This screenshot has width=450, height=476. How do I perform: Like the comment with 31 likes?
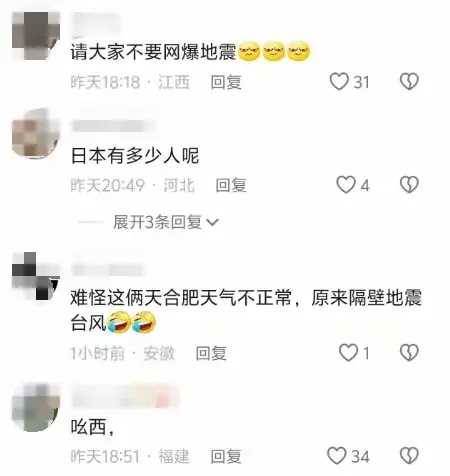339,82
